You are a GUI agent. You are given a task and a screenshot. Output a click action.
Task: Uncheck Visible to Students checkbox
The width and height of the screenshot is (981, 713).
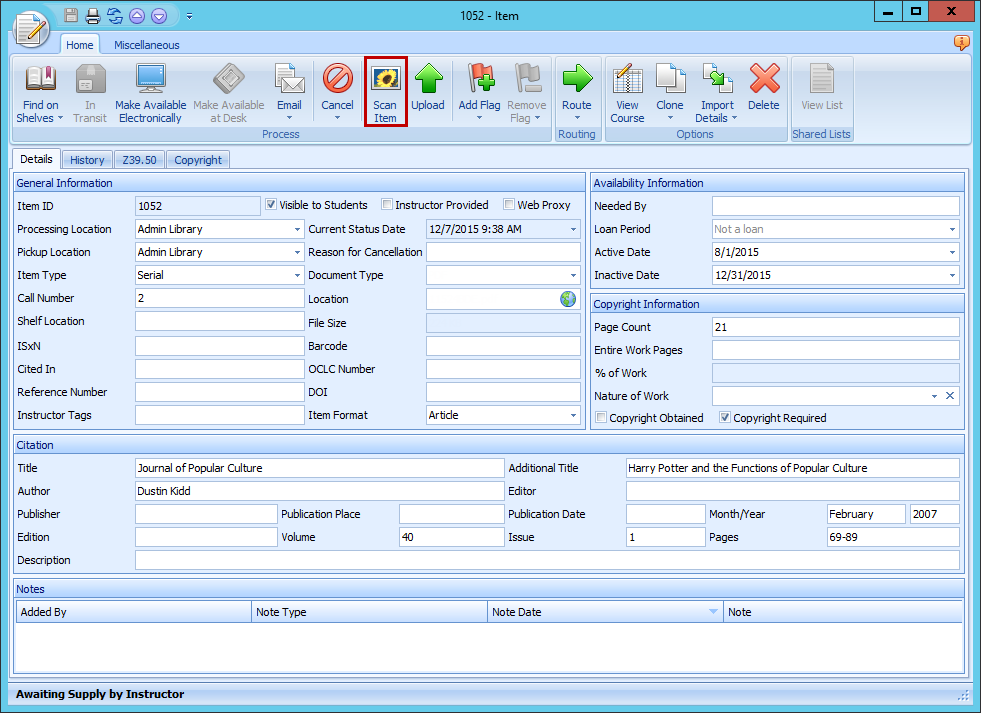tap(271, 205)
